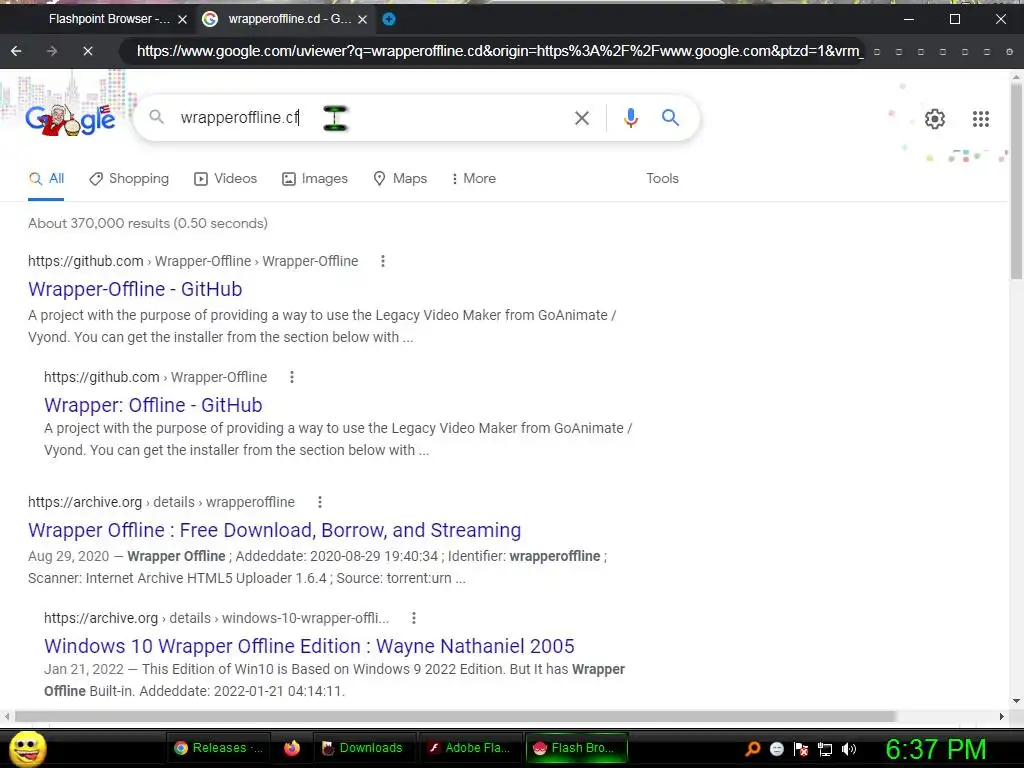Click the scroll right arrow on horizontal scrollbar
The image size is (1024, 768).
[x=1002, y=716]
